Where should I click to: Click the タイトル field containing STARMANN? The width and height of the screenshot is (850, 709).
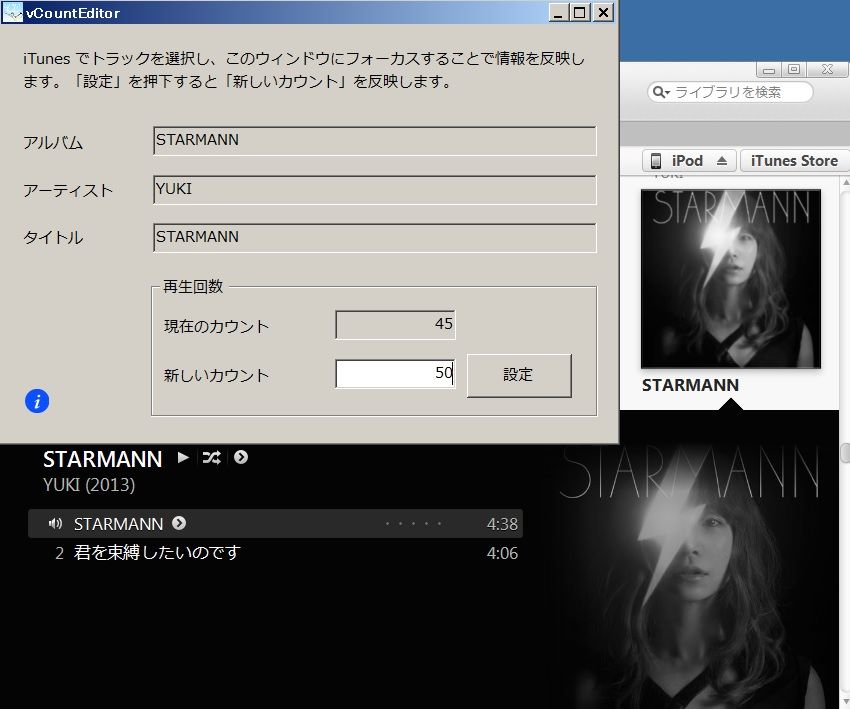(375, 237)
